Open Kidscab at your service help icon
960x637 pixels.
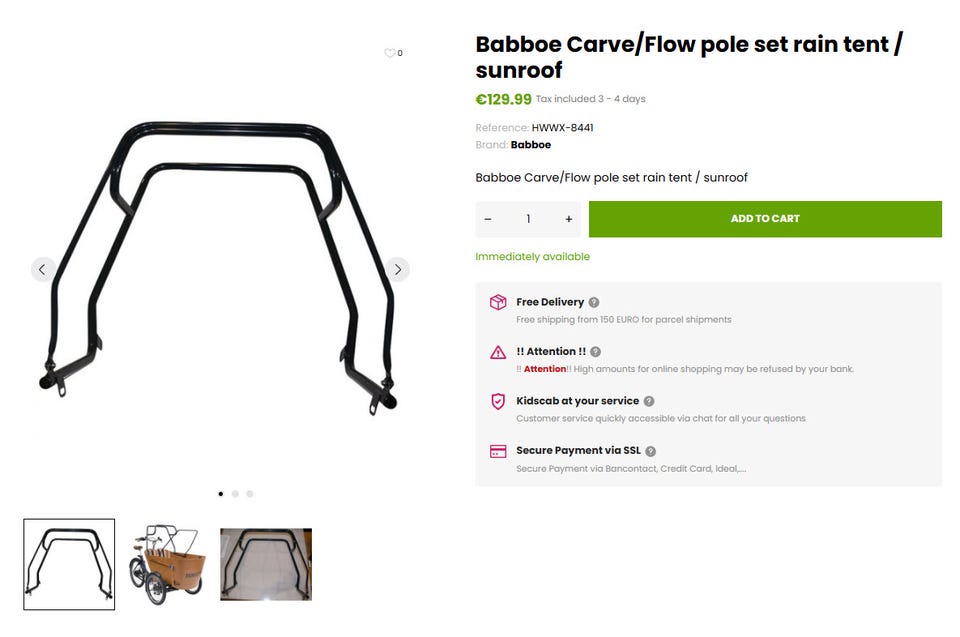tap(649, 401)
